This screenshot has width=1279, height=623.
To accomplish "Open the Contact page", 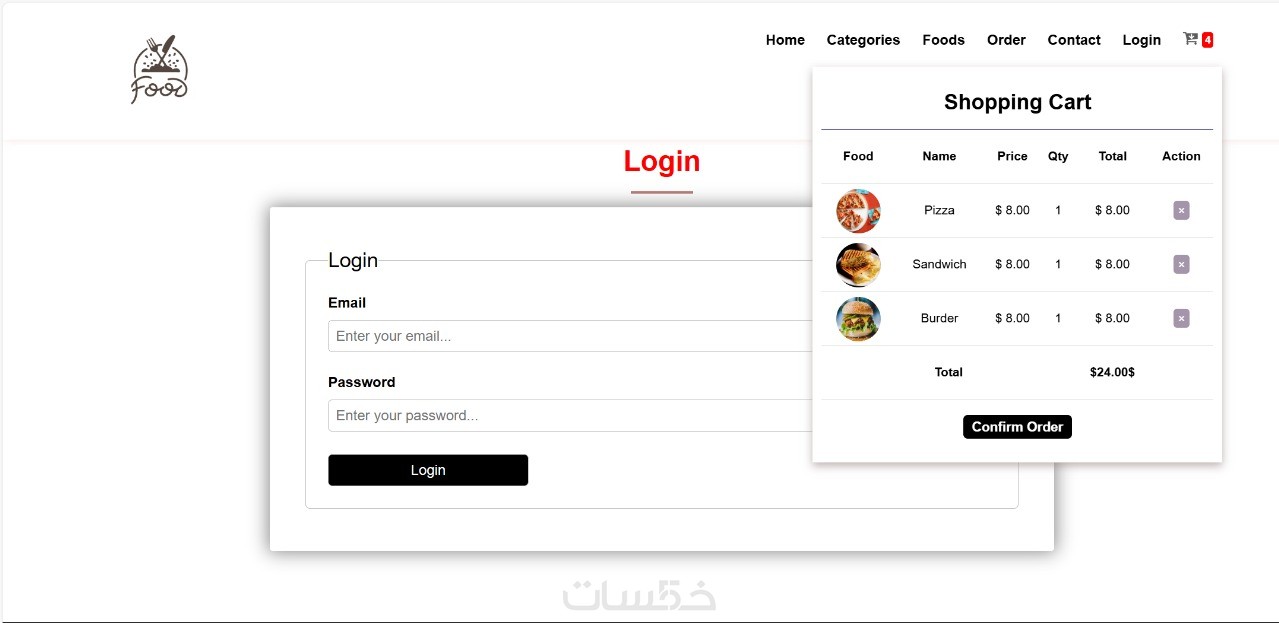I will point(1074,40).
